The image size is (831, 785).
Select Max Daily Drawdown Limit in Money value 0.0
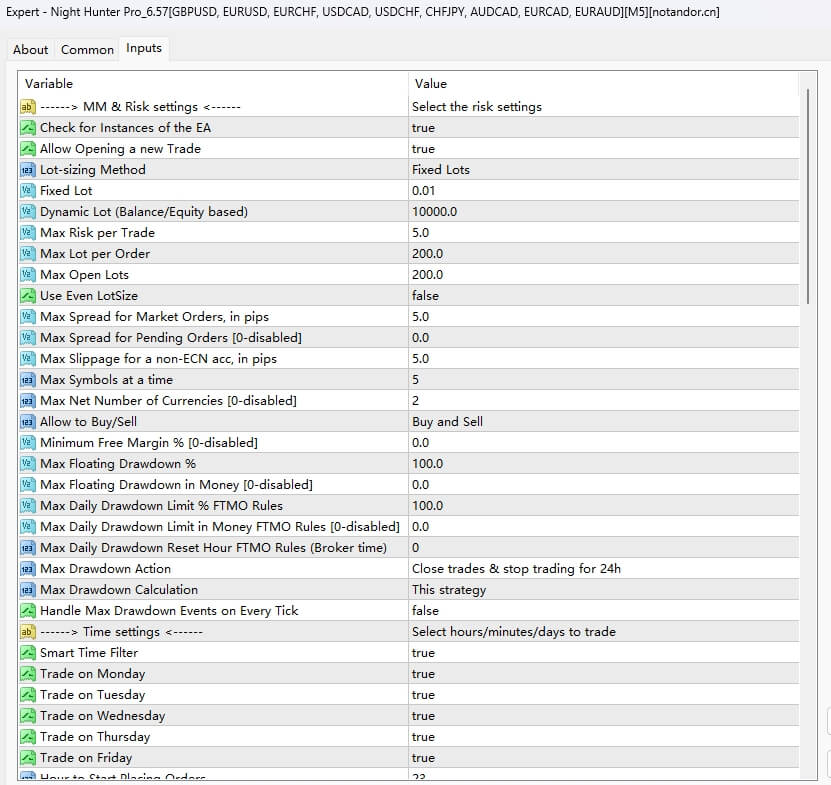604,527
